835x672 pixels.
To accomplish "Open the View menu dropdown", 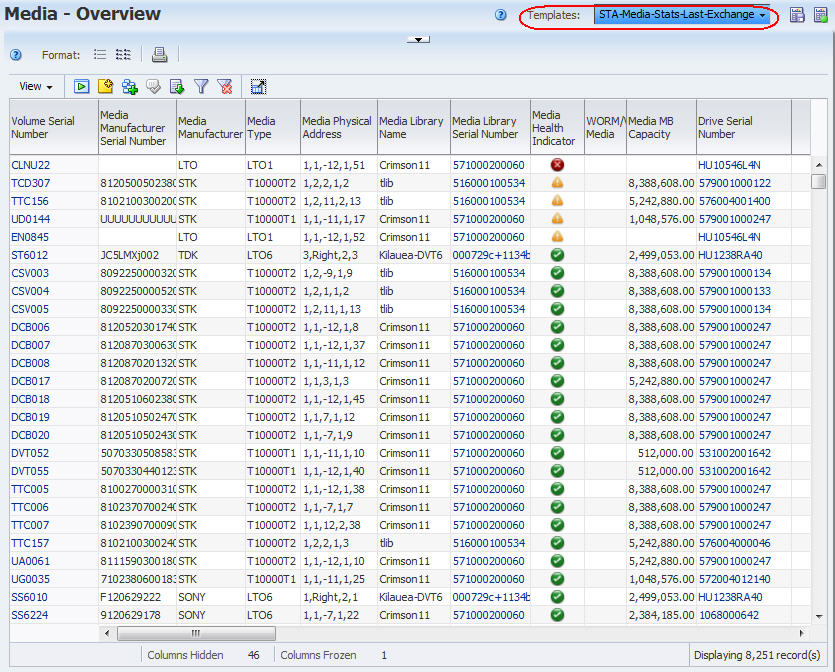I will pos(36,86).
